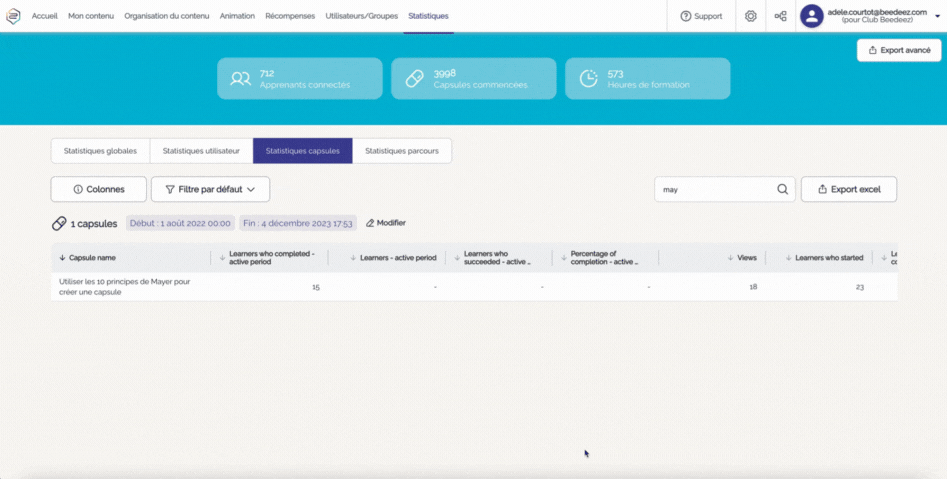Open the Support help link
The image size is (947, 479).
pos(701,16)
